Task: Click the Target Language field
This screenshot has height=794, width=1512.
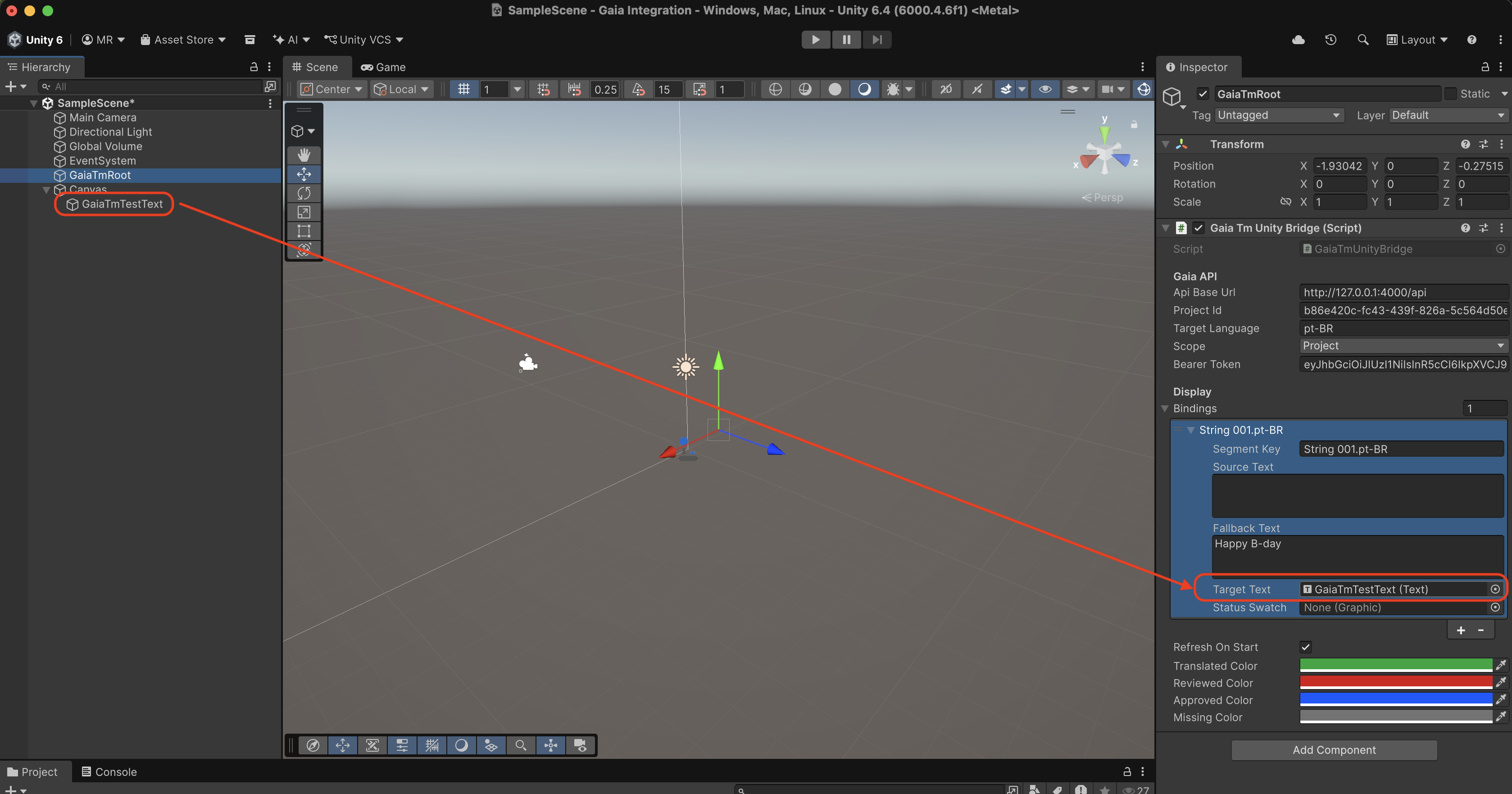Action: pos(1403,328)
